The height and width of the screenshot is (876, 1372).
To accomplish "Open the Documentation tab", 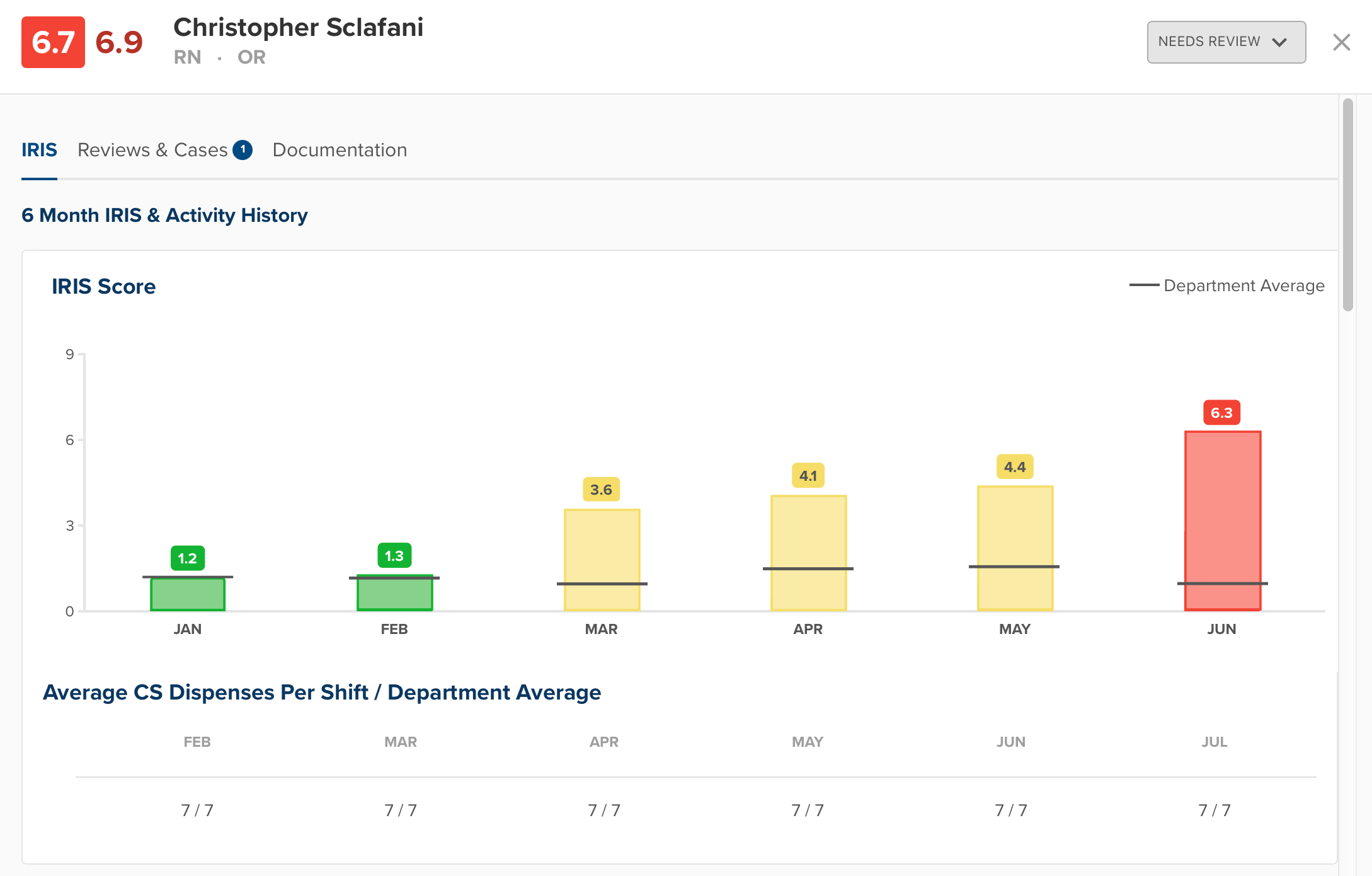I will [340, 150].
